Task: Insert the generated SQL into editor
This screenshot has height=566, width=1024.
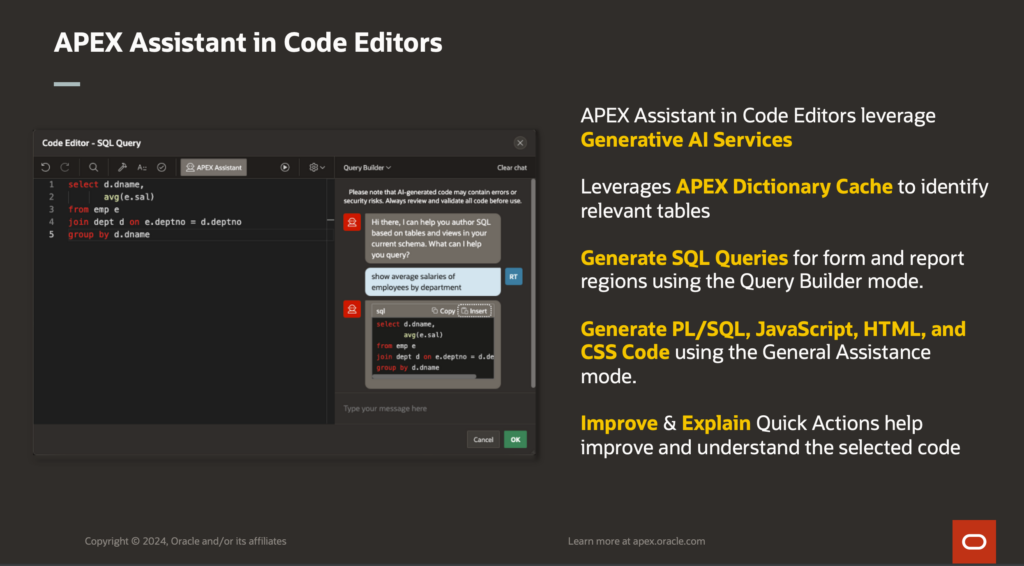Action: click(x=474, y=311)
